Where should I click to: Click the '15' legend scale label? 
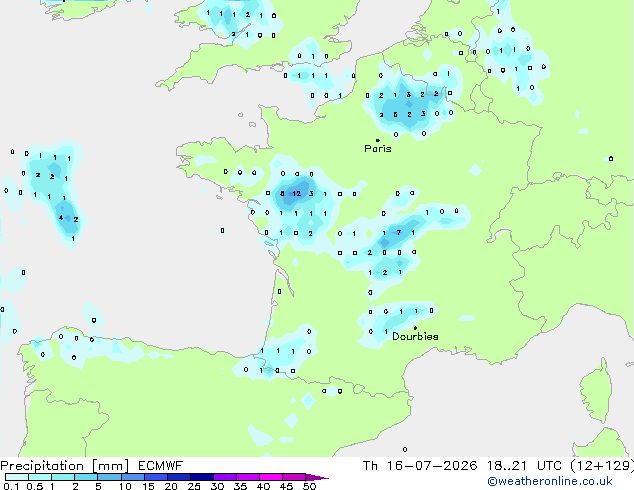(x=148, y=486)
